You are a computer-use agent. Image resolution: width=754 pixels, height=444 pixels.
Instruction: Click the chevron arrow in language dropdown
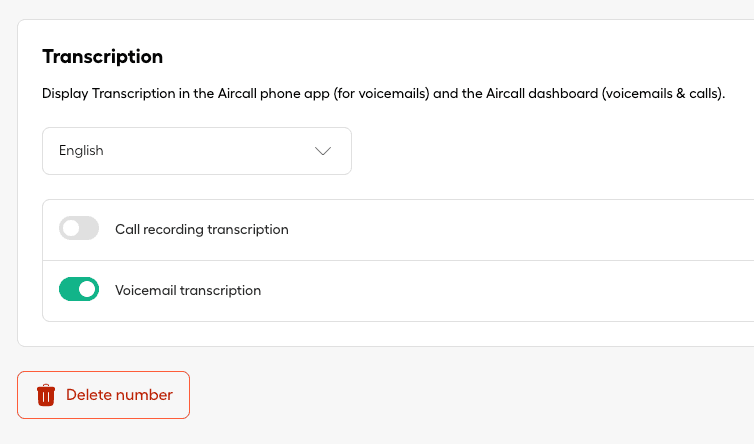(x=323, y=151)
